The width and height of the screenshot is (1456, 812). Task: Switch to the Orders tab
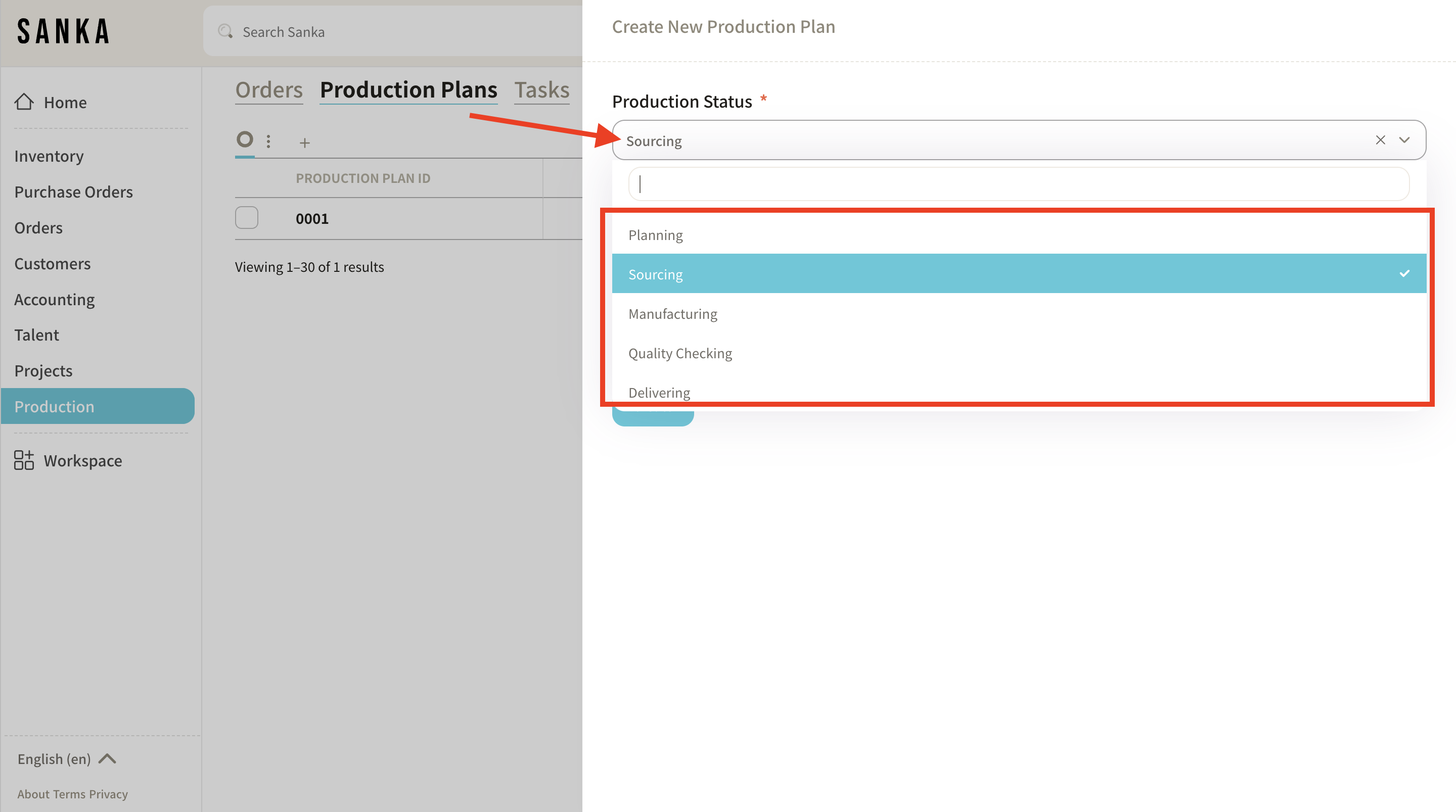[269, 90]
